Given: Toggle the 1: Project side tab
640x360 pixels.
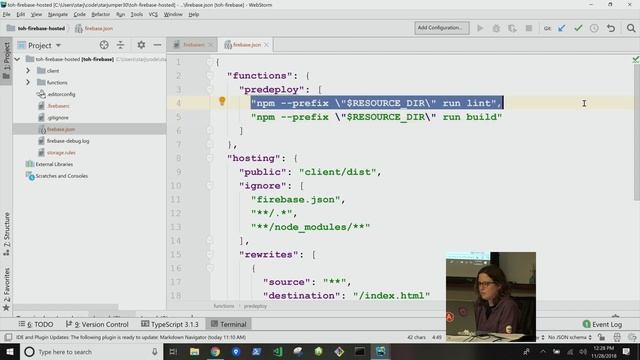Looking at the screenshot, I should point(6,60).
